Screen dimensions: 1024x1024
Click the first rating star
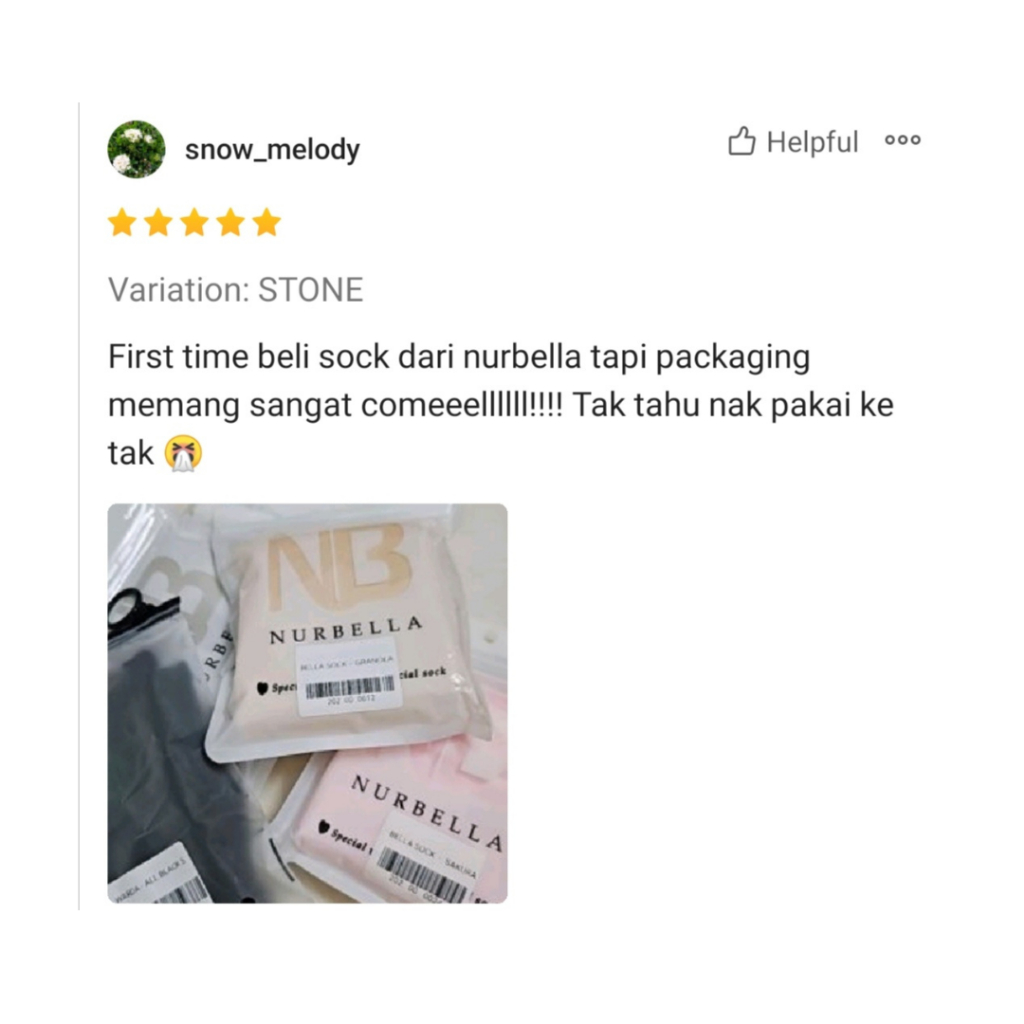pos(122,222)
